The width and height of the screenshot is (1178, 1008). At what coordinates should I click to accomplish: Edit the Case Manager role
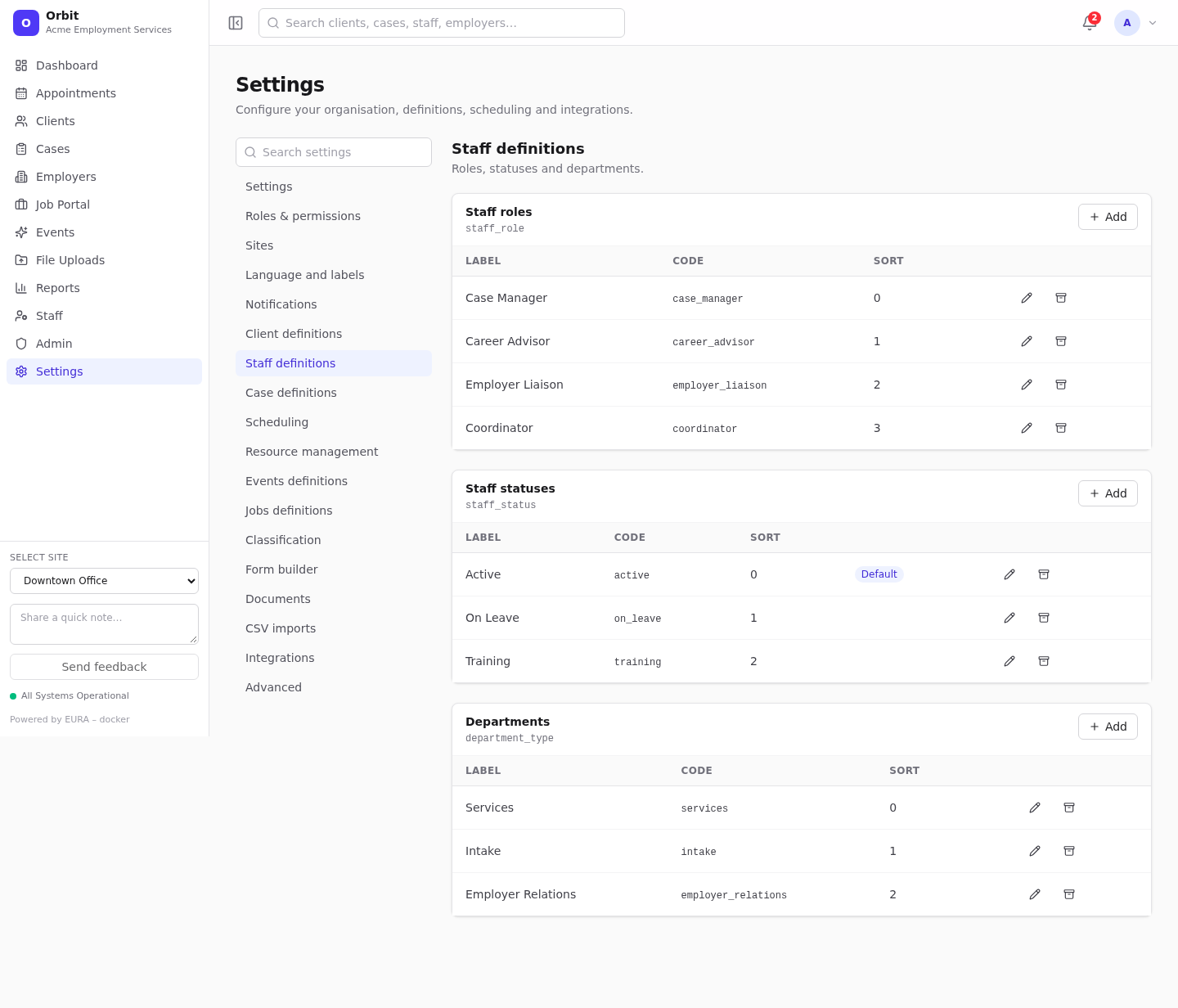[1027, 298]
